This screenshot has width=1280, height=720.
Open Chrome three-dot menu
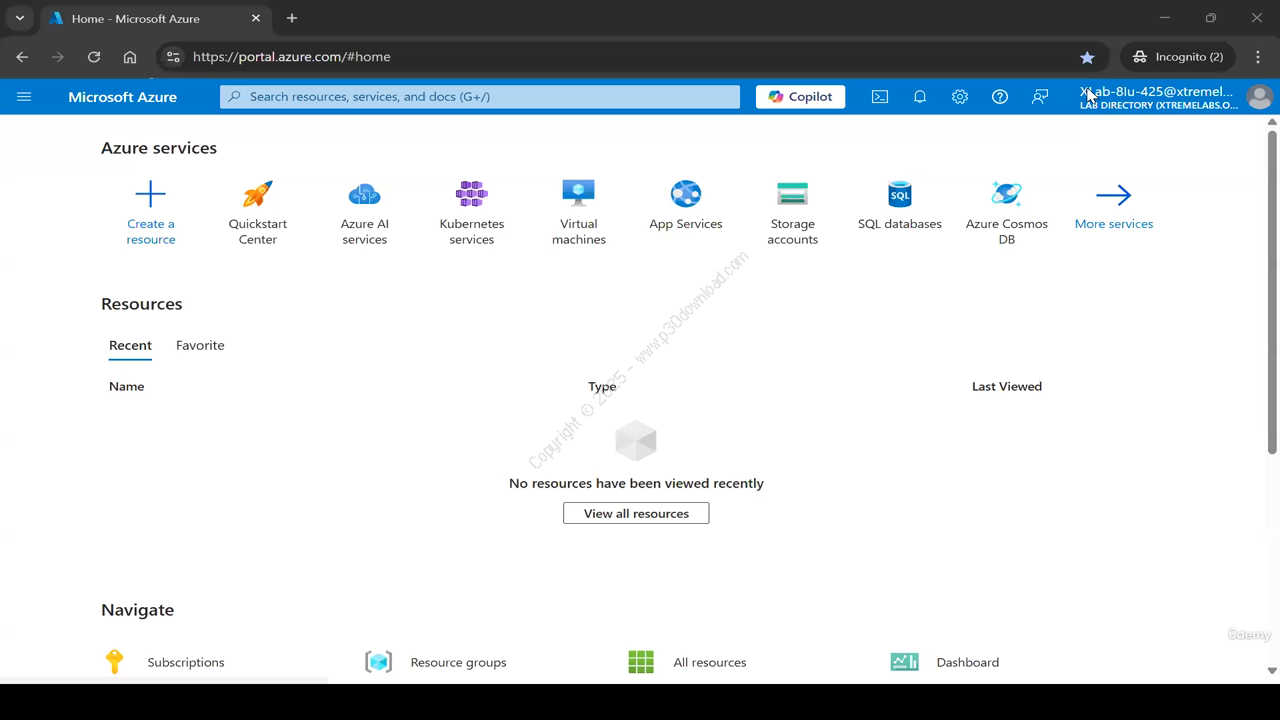(x=1258, y=57)
